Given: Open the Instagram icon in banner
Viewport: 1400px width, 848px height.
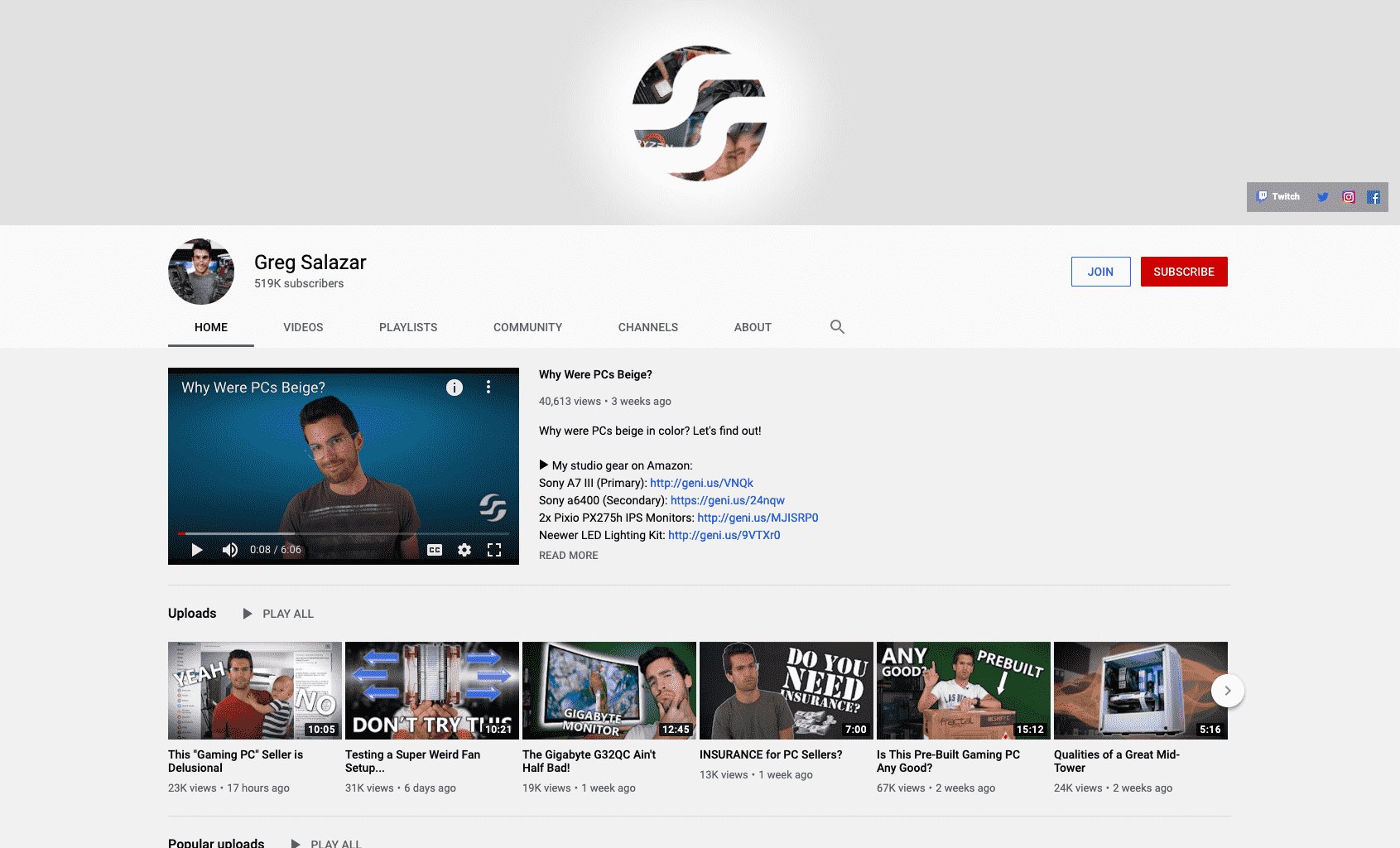Looking at the screenshot, I should pyautogui.click(x=1349, y=197).
